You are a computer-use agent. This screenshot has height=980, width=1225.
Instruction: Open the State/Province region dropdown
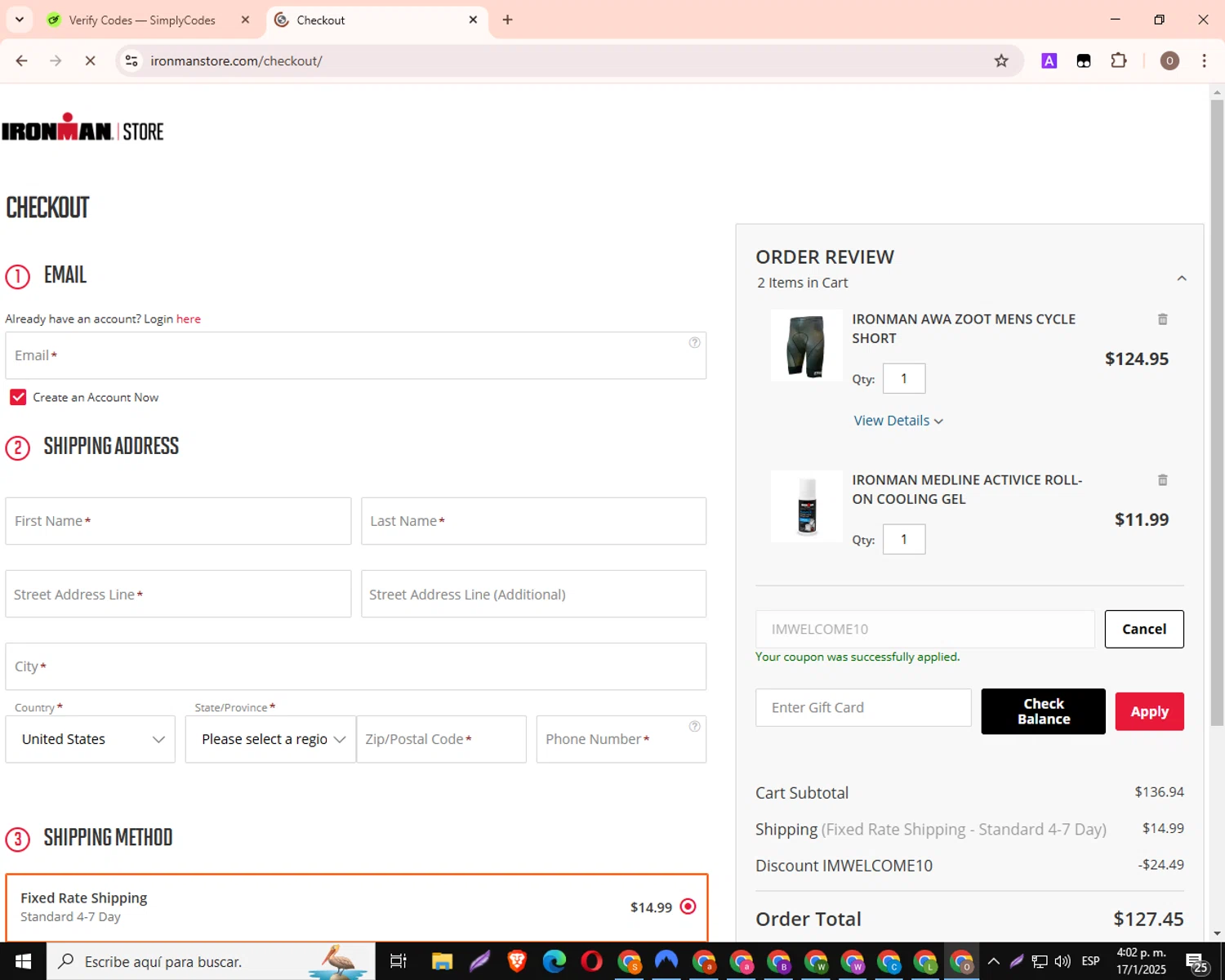tap(270, 739)
